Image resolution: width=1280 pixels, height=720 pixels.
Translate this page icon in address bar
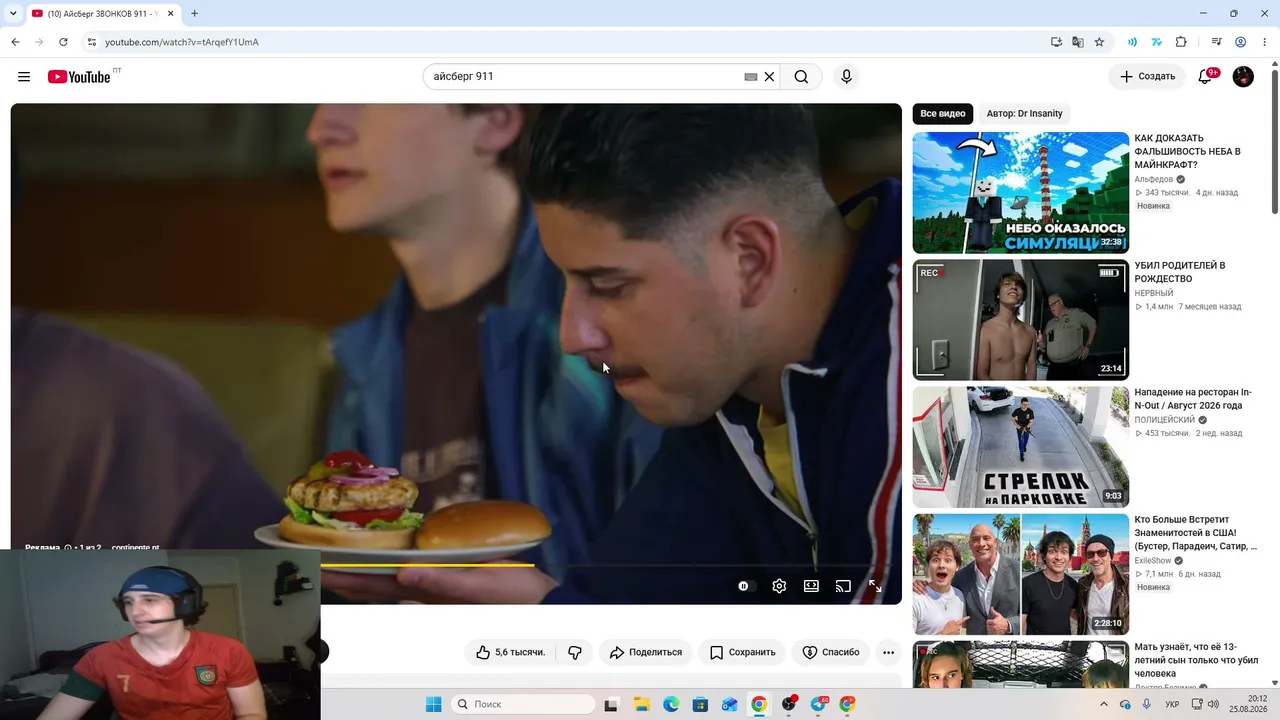click(1078, 42)
